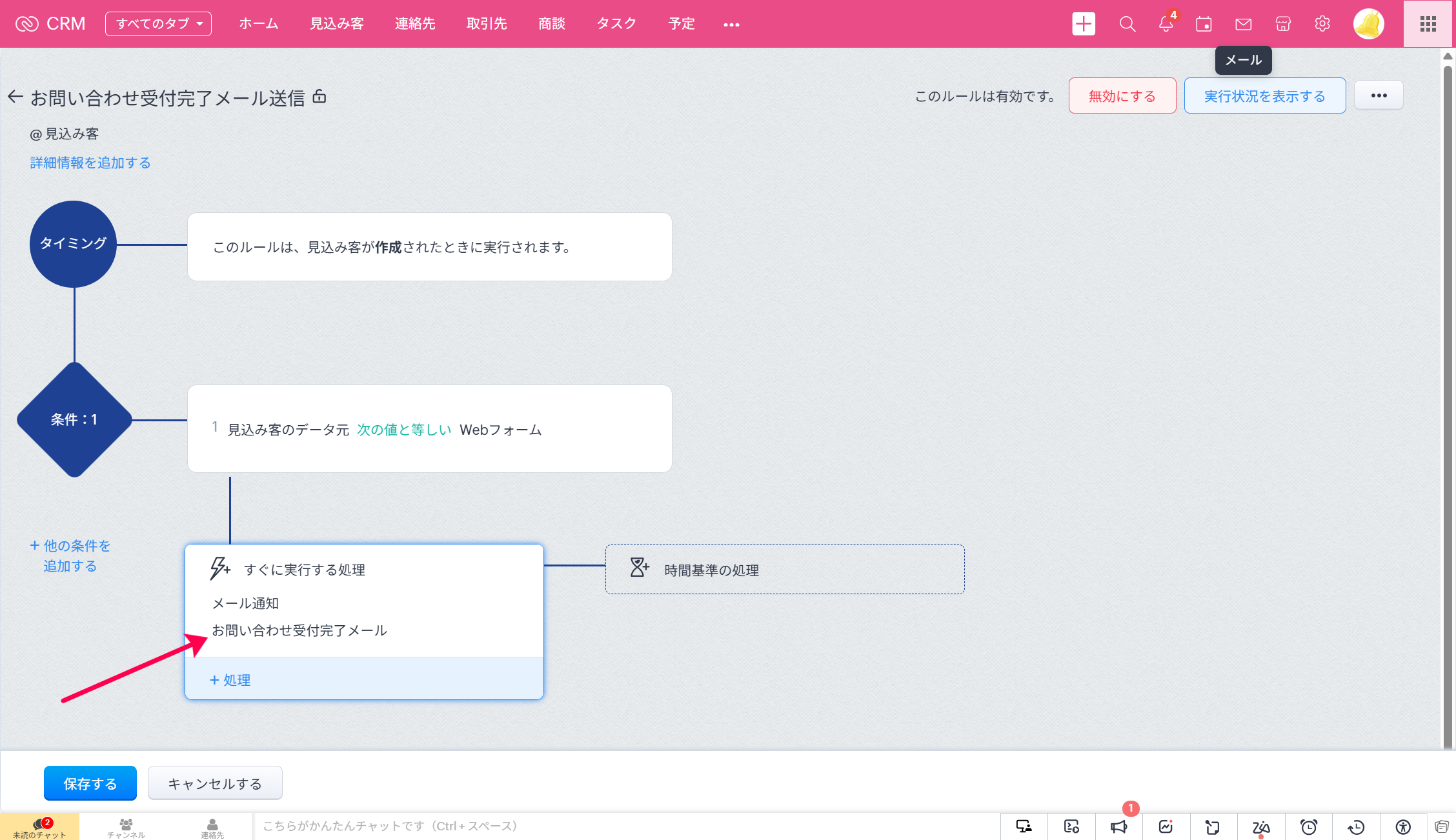The height and width of the screenshot is (840, 1456).
Task: Open the rule's more options ellipsis button
Action: (1379, 95)
